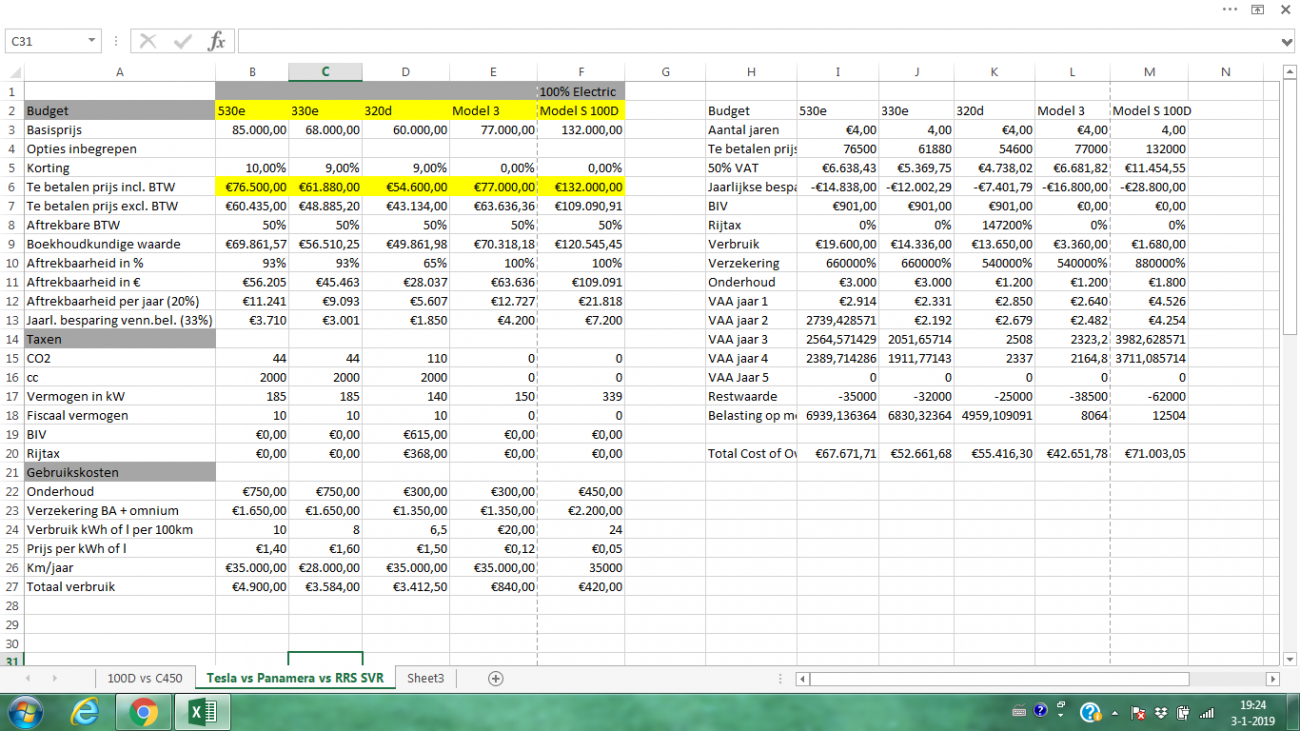The image size is (1300, 731).
Task: Click the tray help icon with orange badge
Action: click(x=1090, y=712)
